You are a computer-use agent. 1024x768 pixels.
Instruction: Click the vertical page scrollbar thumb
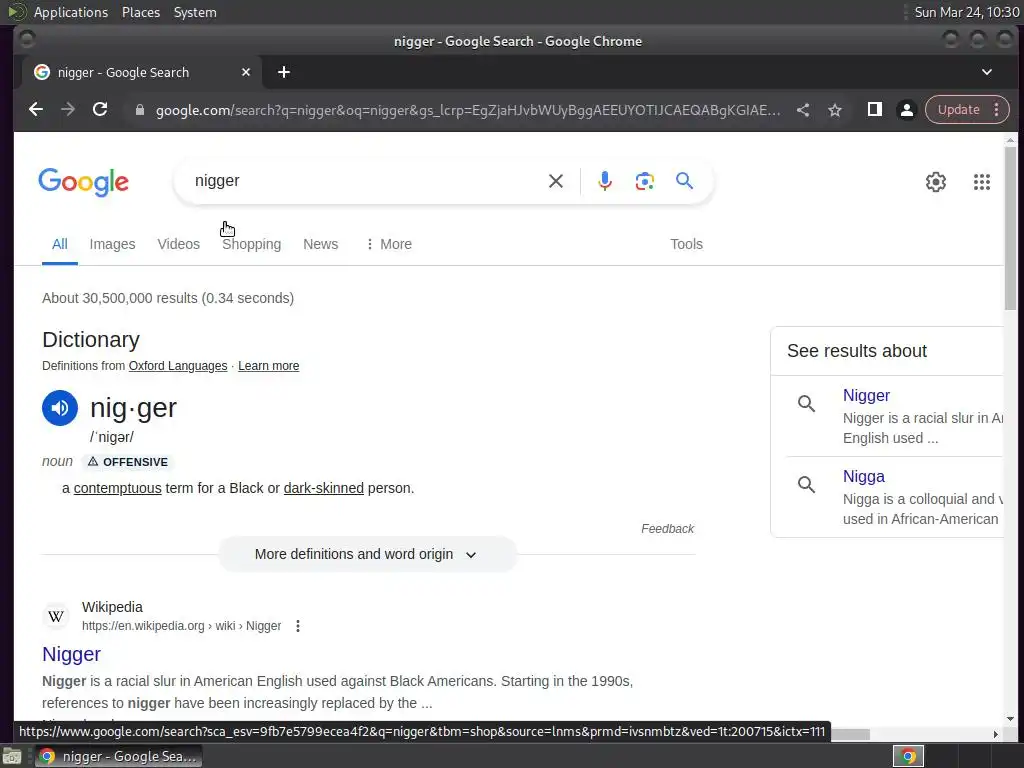(x=1010, y=229)
